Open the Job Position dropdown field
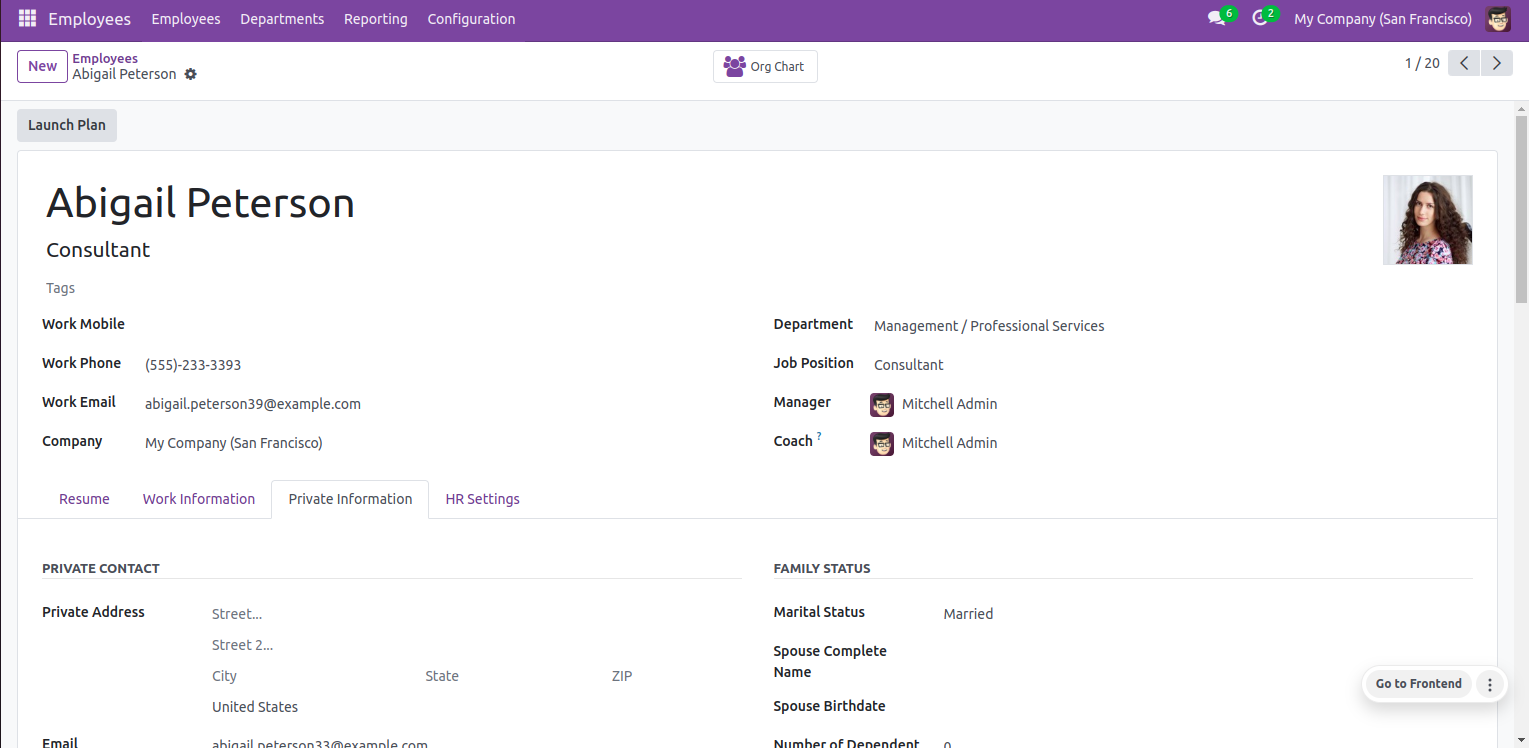Image resolution: width=1529 pixels, height=748 pixels. [x=1172, y=365]
